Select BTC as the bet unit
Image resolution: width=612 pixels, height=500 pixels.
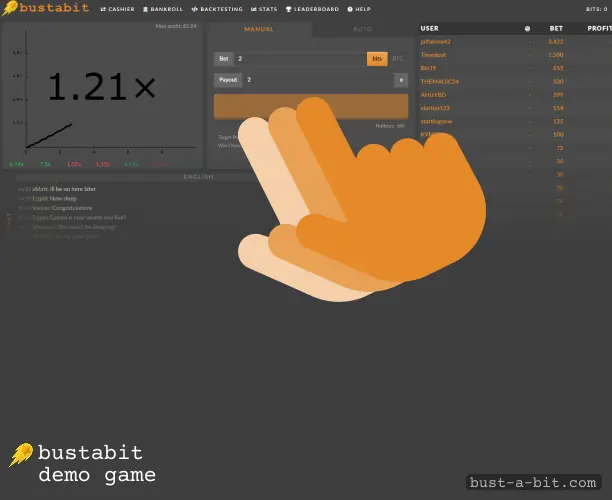[398, 59]
